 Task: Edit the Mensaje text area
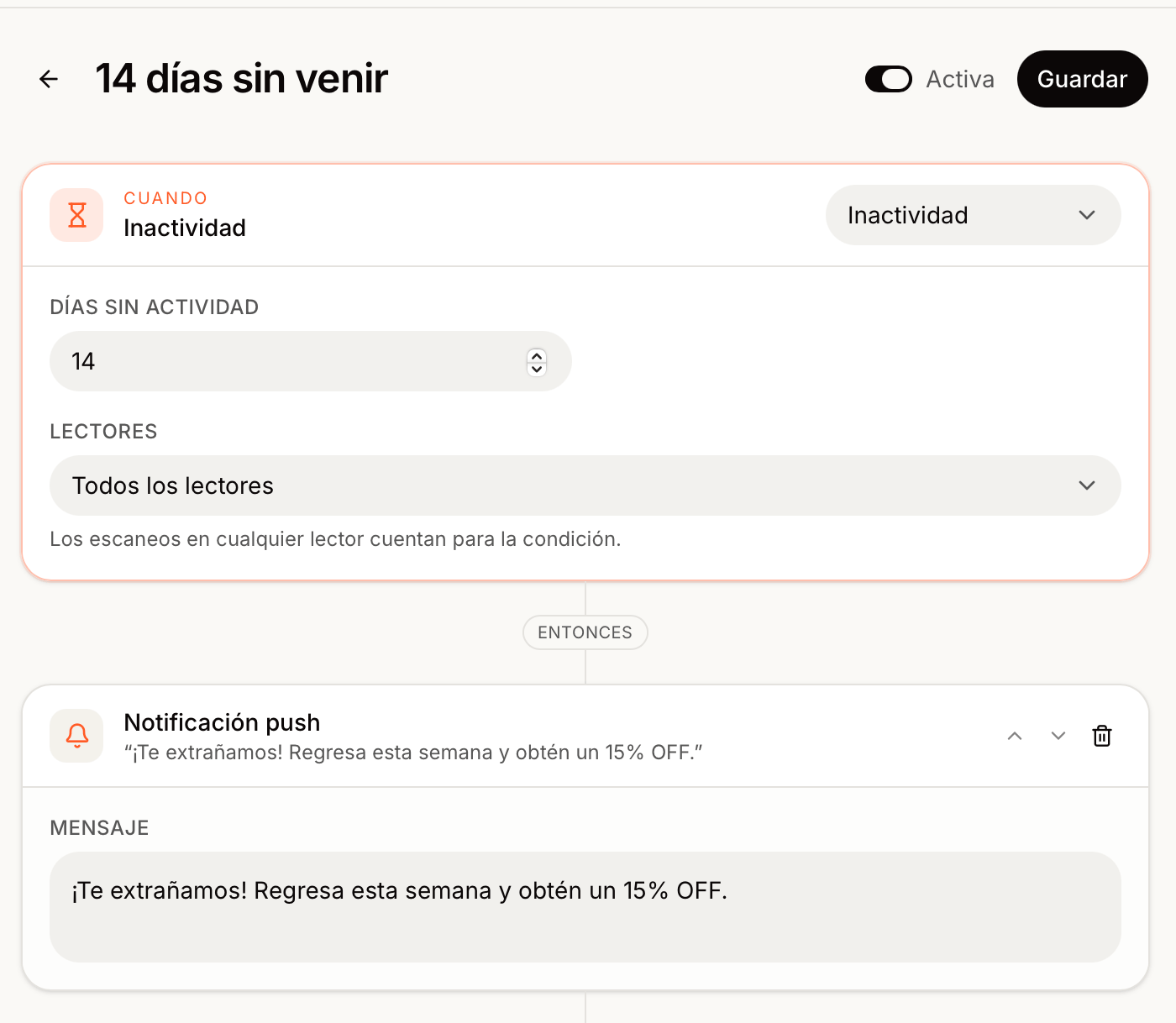tap(585, 907)
